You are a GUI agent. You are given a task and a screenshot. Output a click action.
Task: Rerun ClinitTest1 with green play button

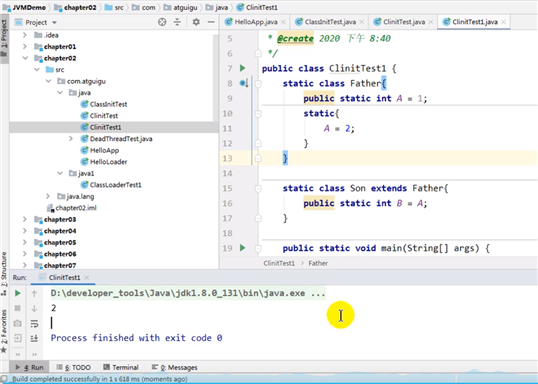17,293
